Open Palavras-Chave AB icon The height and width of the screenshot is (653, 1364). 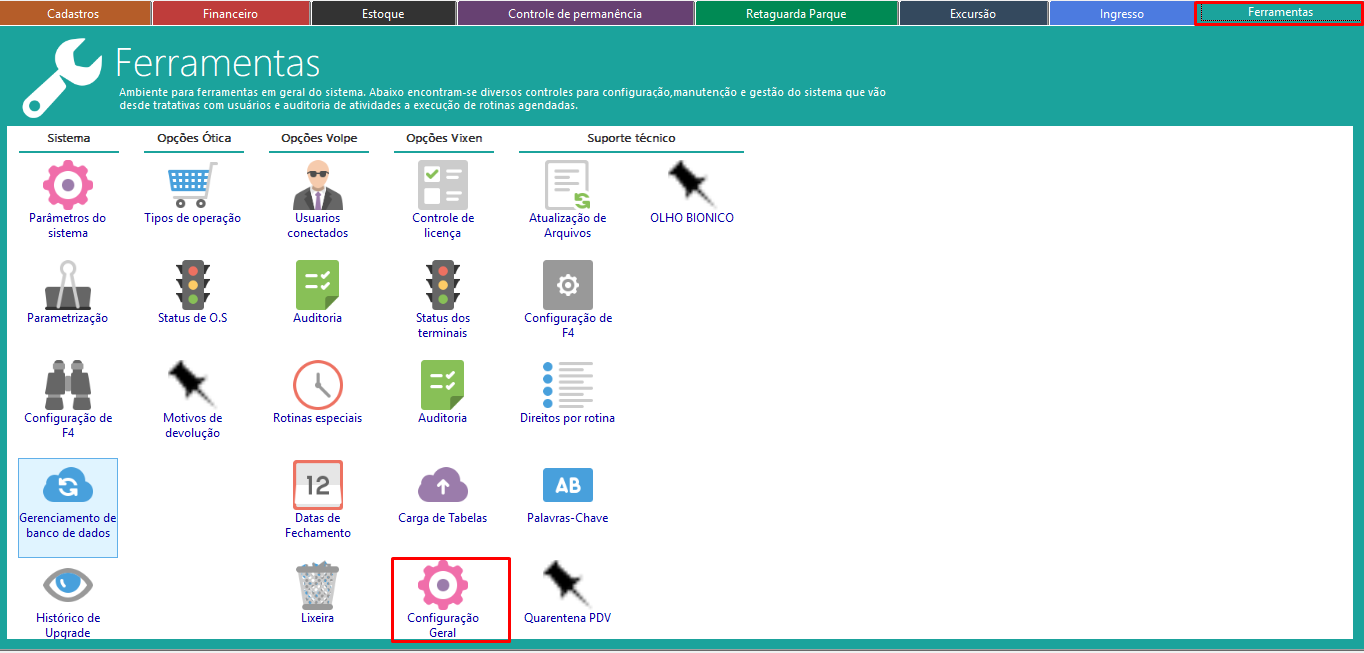click(x=567, y=485)
